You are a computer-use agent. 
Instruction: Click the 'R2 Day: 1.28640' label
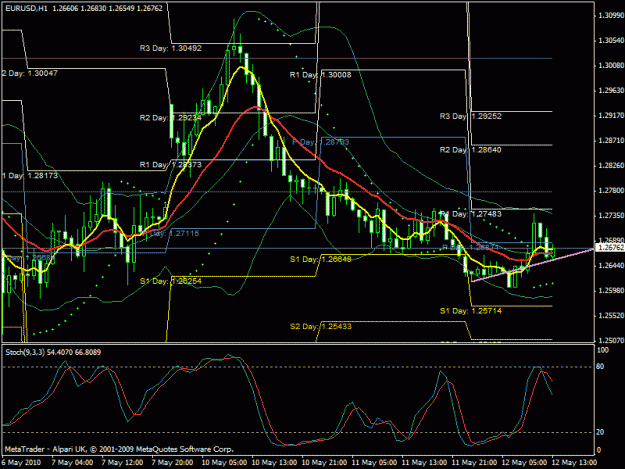click(x=470, y=150)
